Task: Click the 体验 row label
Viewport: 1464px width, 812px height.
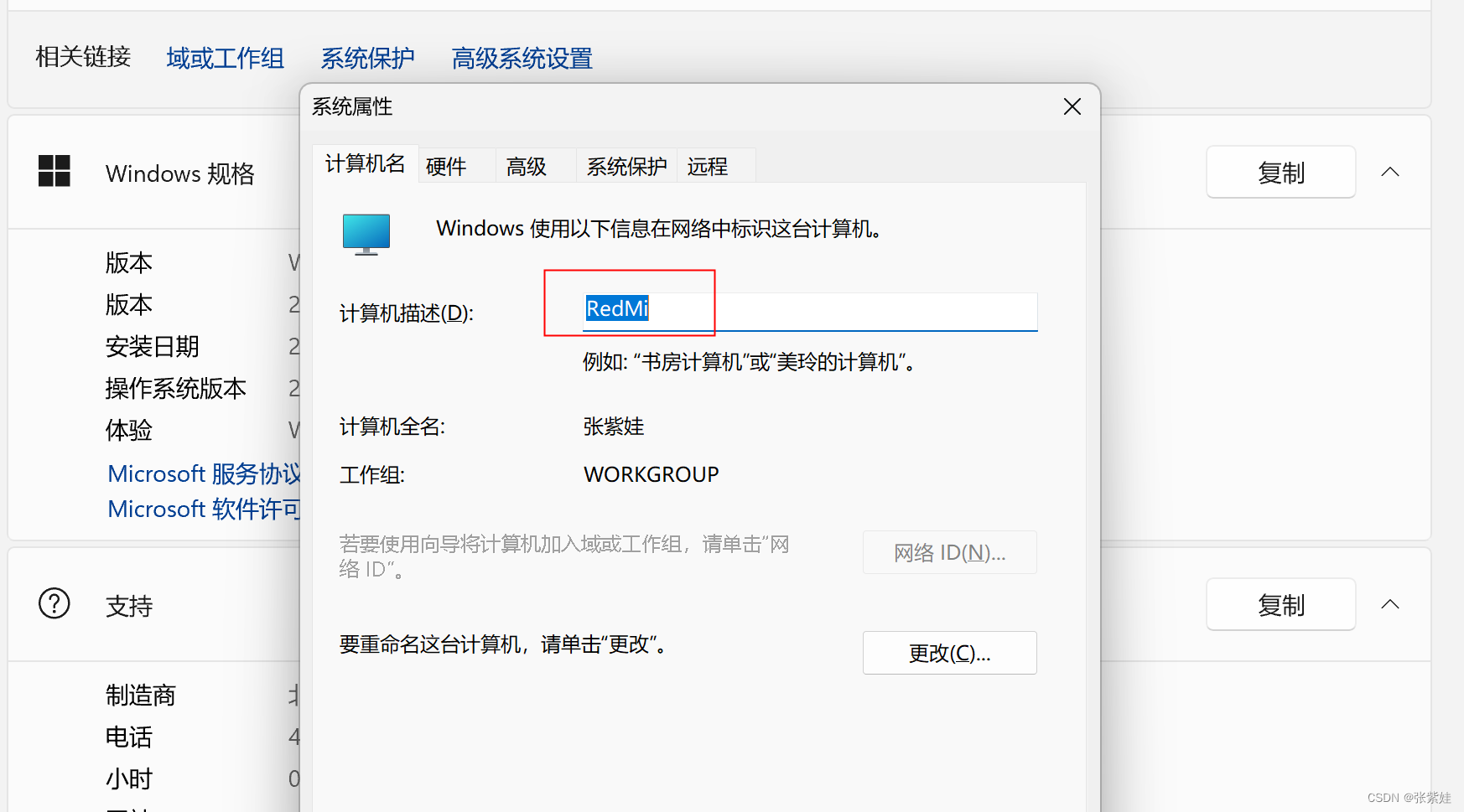Action: (129, 430)
